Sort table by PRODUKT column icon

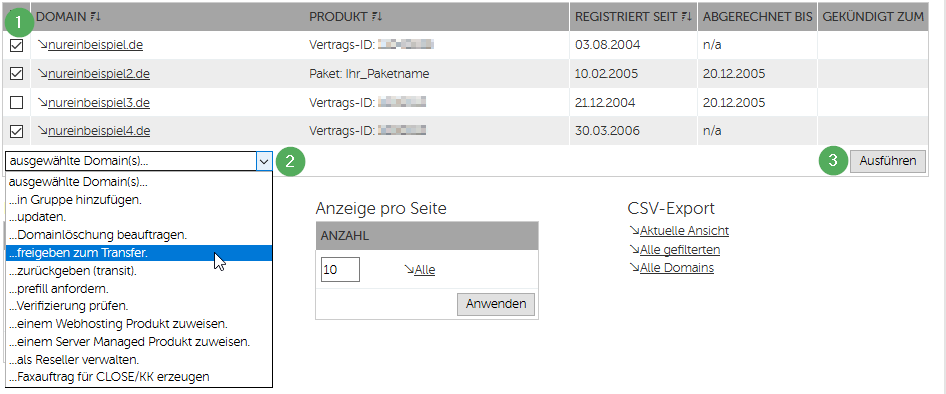coord(377,17)
